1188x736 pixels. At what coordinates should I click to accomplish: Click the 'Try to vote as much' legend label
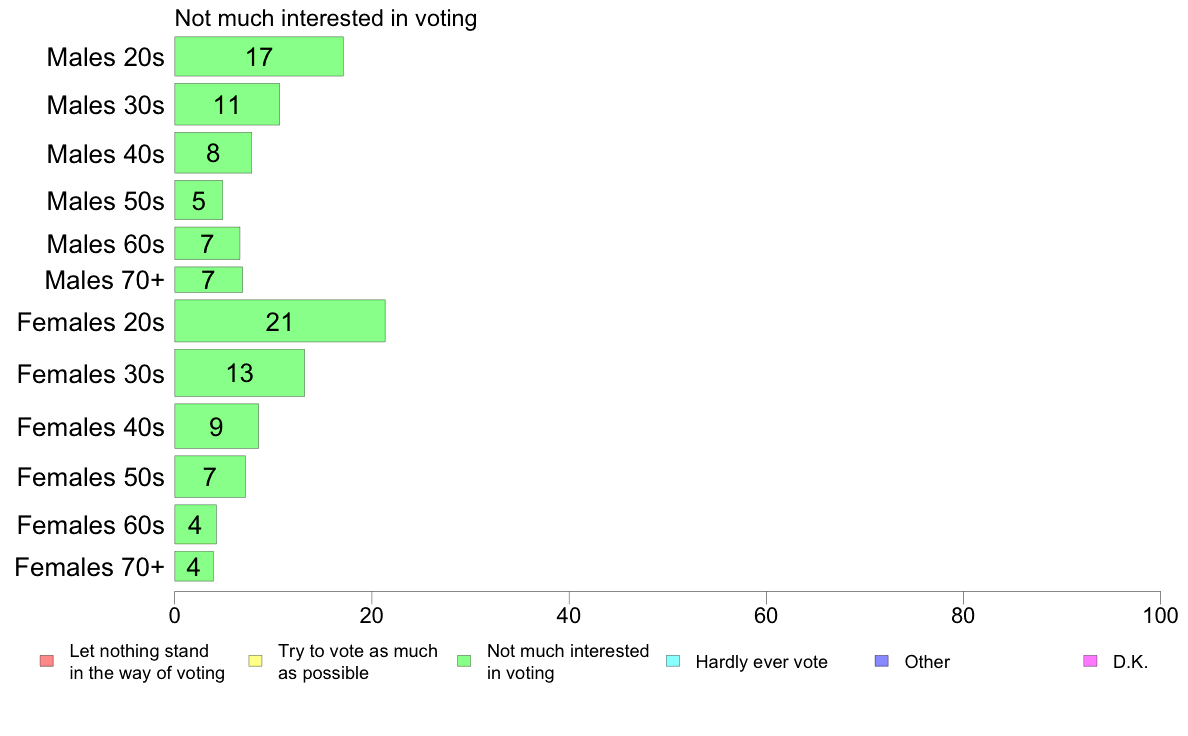coord(358,651)
